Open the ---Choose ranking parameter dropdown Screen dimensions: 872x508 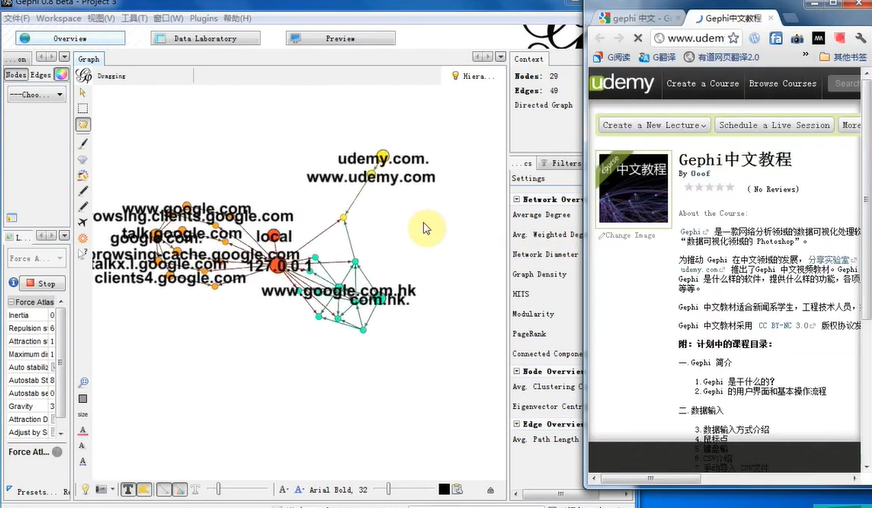tap(37, 95)
